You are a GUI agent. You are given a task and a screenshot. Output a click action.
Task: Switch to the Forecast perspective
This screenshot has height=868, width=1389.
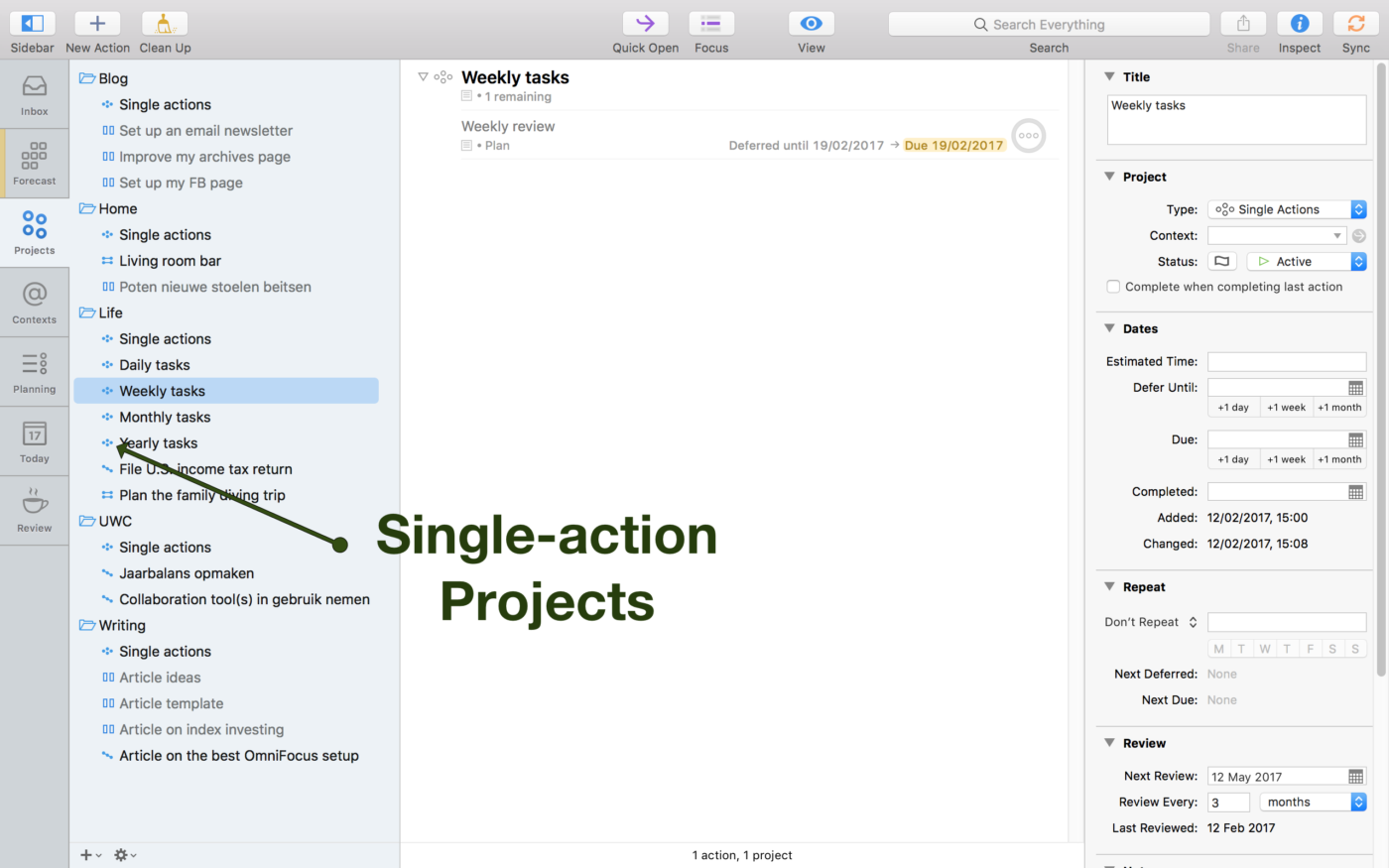pos(35,164)
